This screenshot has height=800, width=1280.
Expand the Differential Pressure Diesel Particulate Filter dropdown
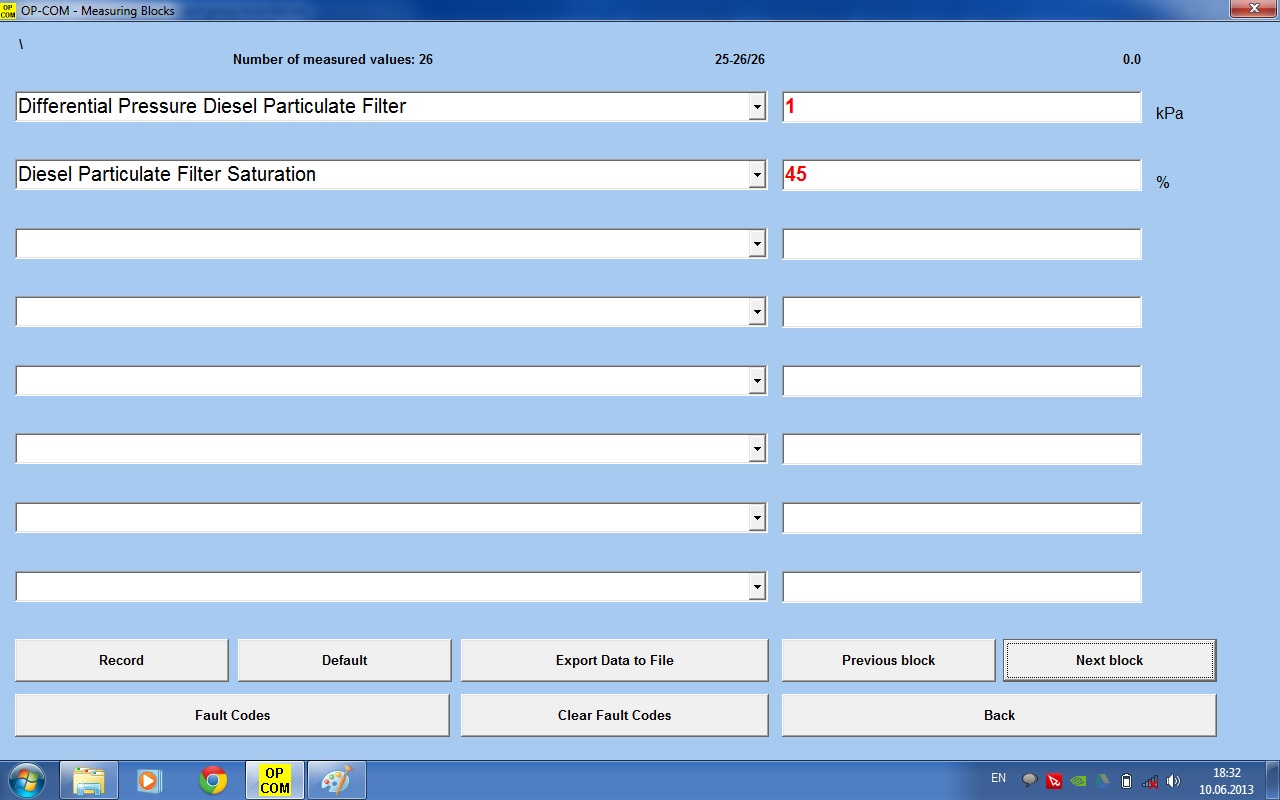pos(757,107)
